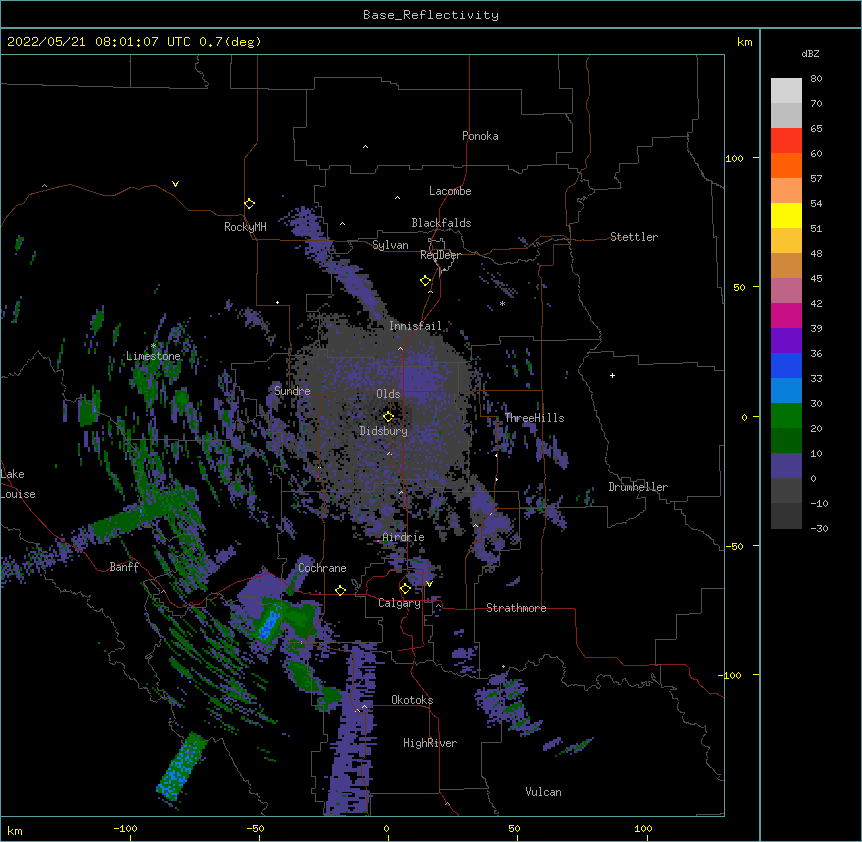Click the white 70-80 dBZ legend swatch
The height and width of the screenshot is (842, 862).
point(786,90)
